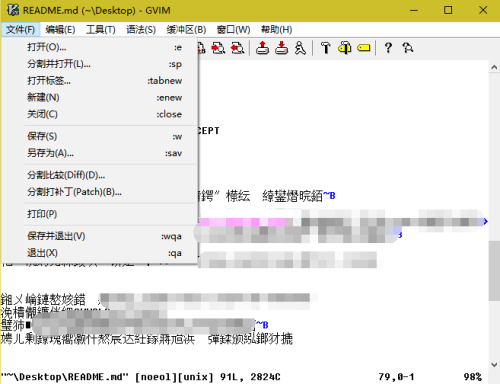Screen dimensions: 500x384
Task: Choose 分割打补丁(Patch)(B)... menu entry
Action: (99, 192)
